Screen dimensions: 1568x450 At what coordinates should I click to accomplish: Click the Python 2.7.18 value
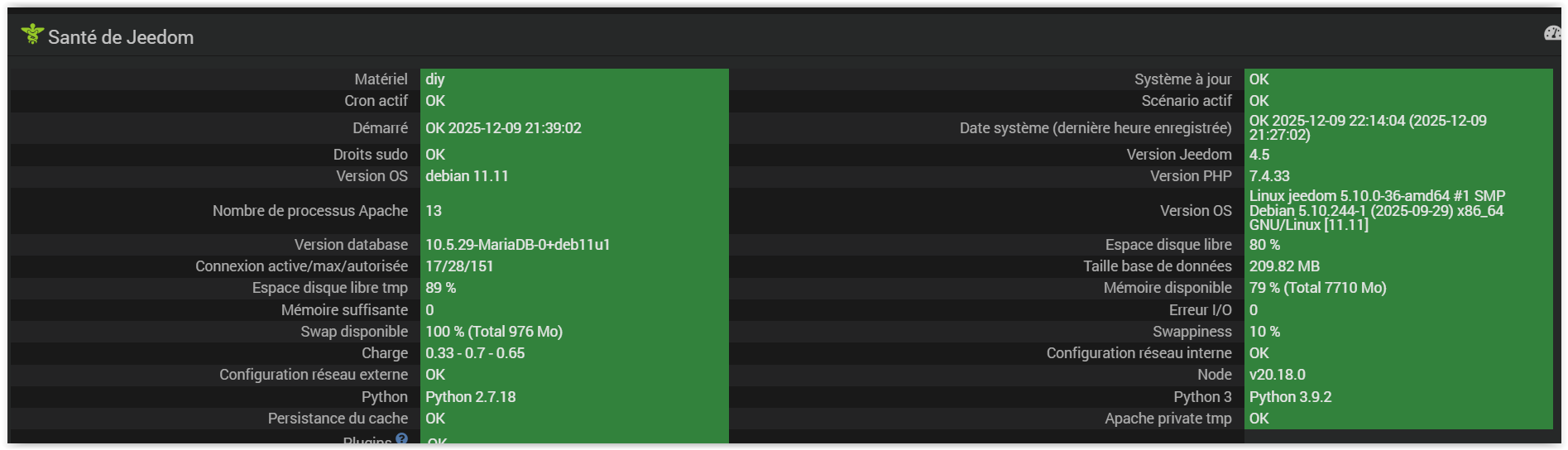coord(470,397)
